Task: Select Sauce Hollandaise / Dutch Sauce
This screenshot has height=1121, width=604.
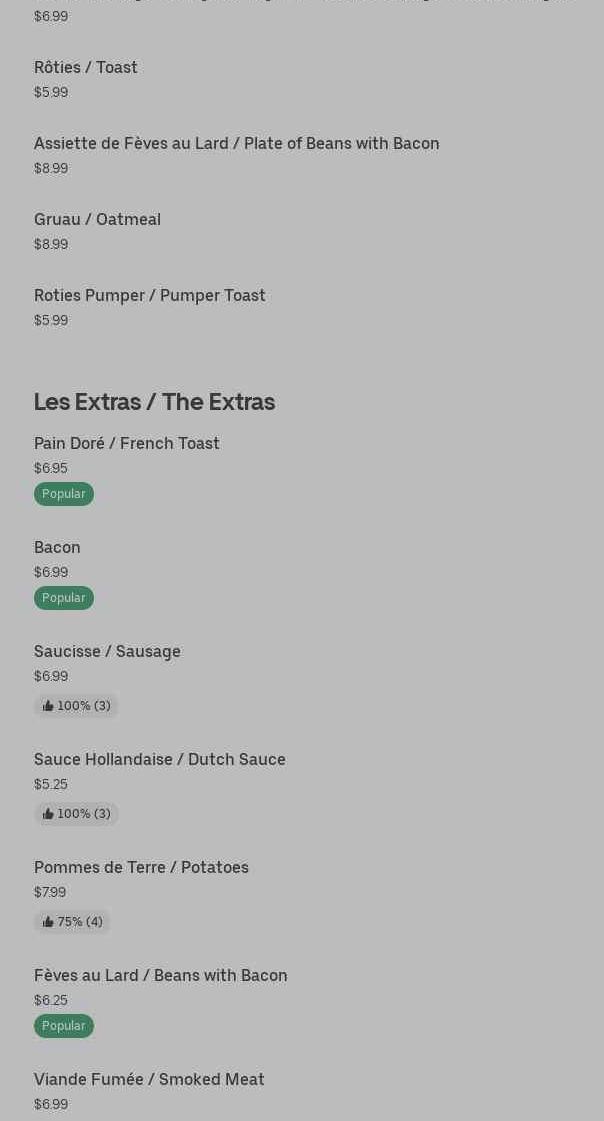Action: tap(159, 759)
